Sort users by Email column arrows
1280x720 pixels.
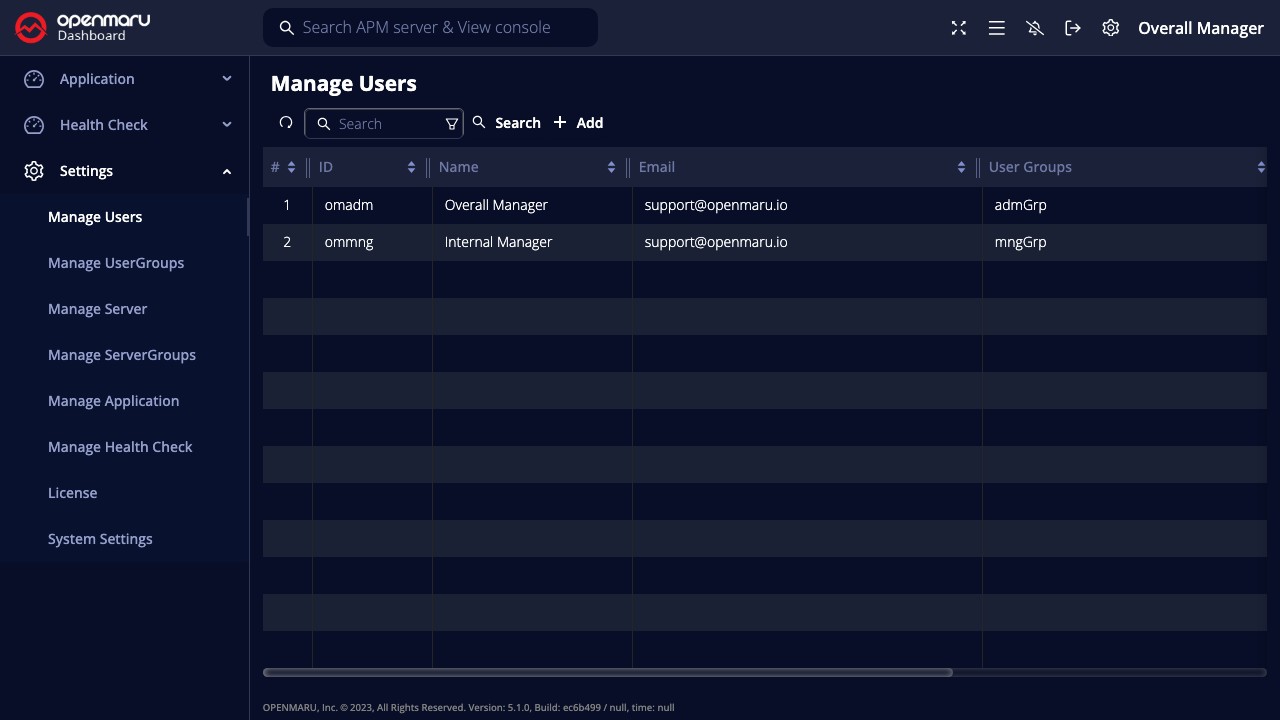[x=961, y=167]
